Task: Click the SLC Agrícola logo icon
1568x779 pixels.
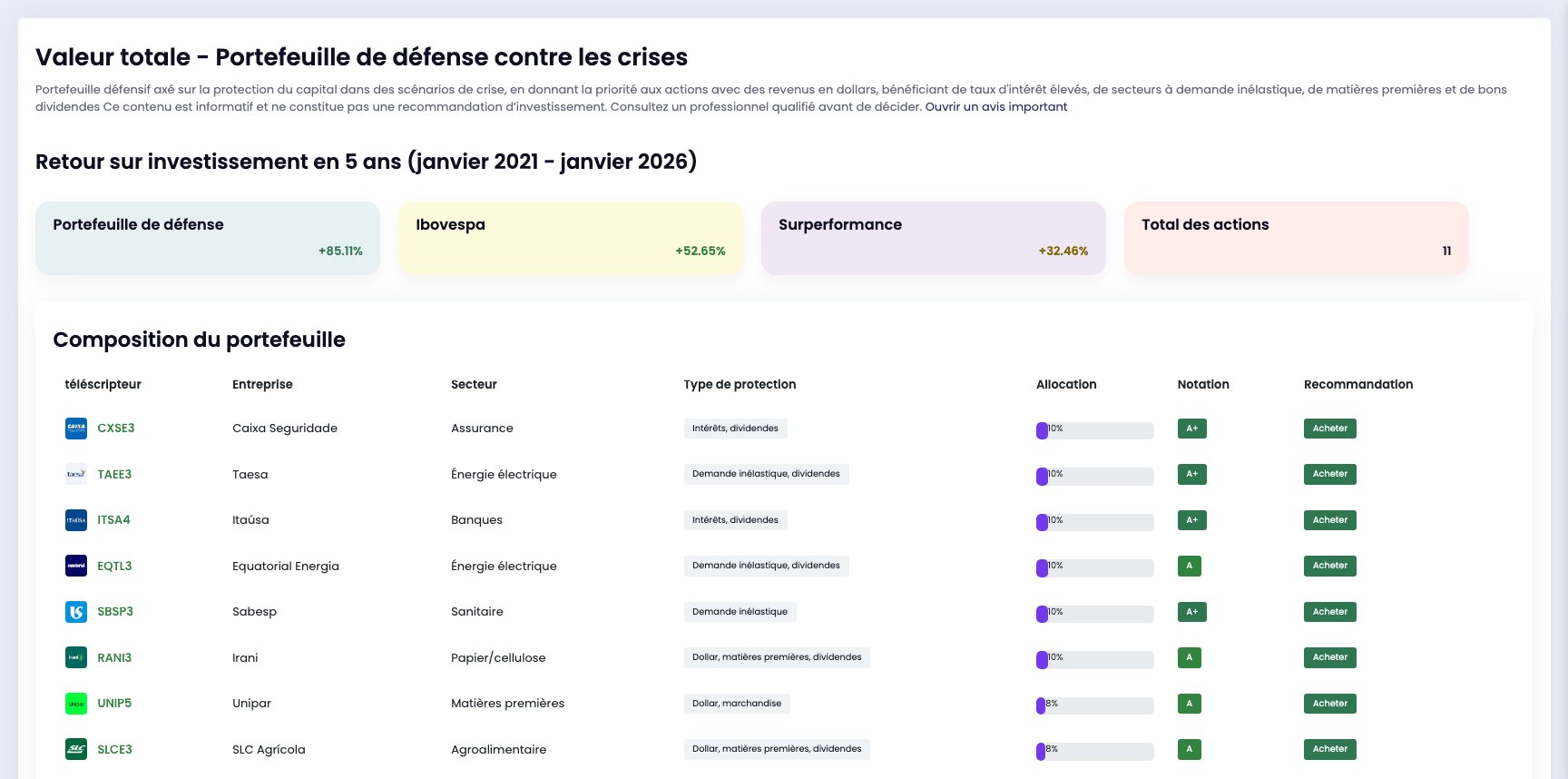Action: [76, 749]
